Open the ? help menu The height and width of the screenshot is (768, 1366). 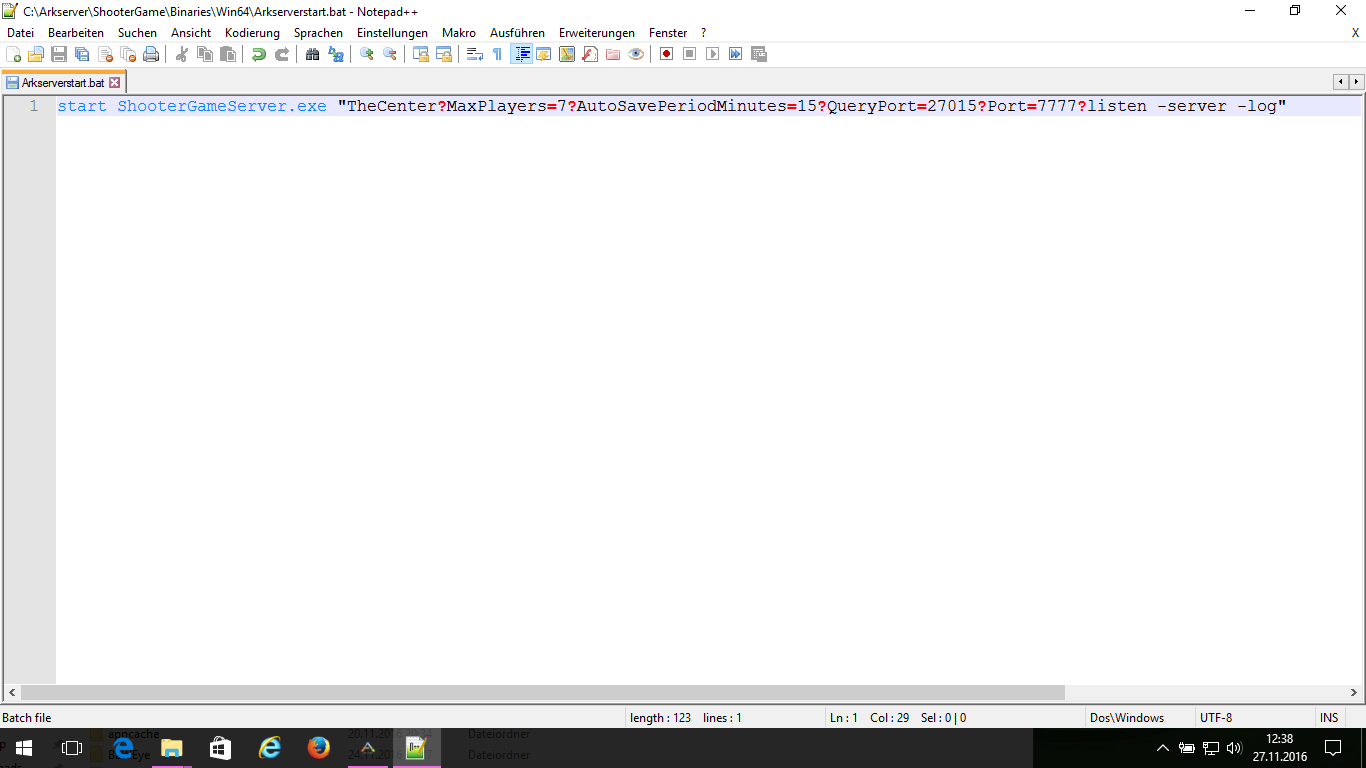(x=703, y=33)
